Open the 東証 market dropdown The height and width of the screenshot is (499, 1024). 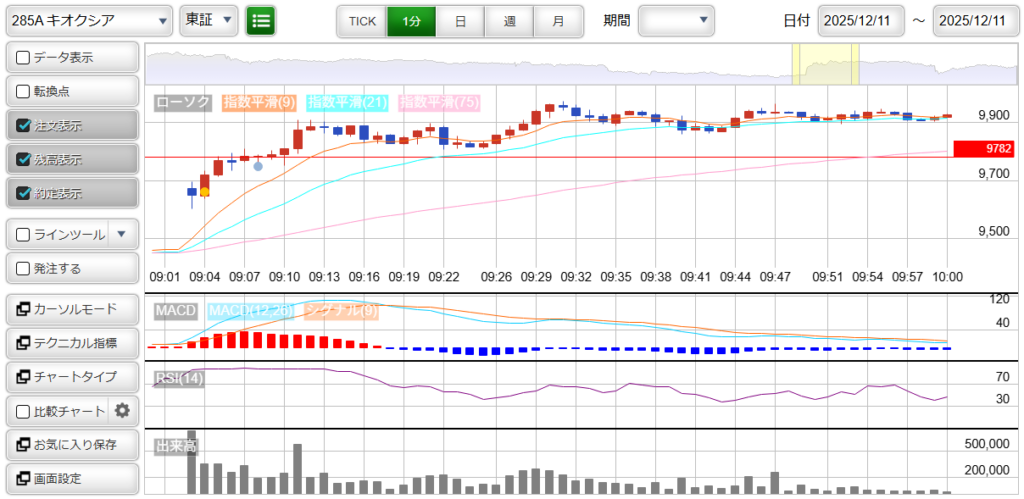point(209,20)
